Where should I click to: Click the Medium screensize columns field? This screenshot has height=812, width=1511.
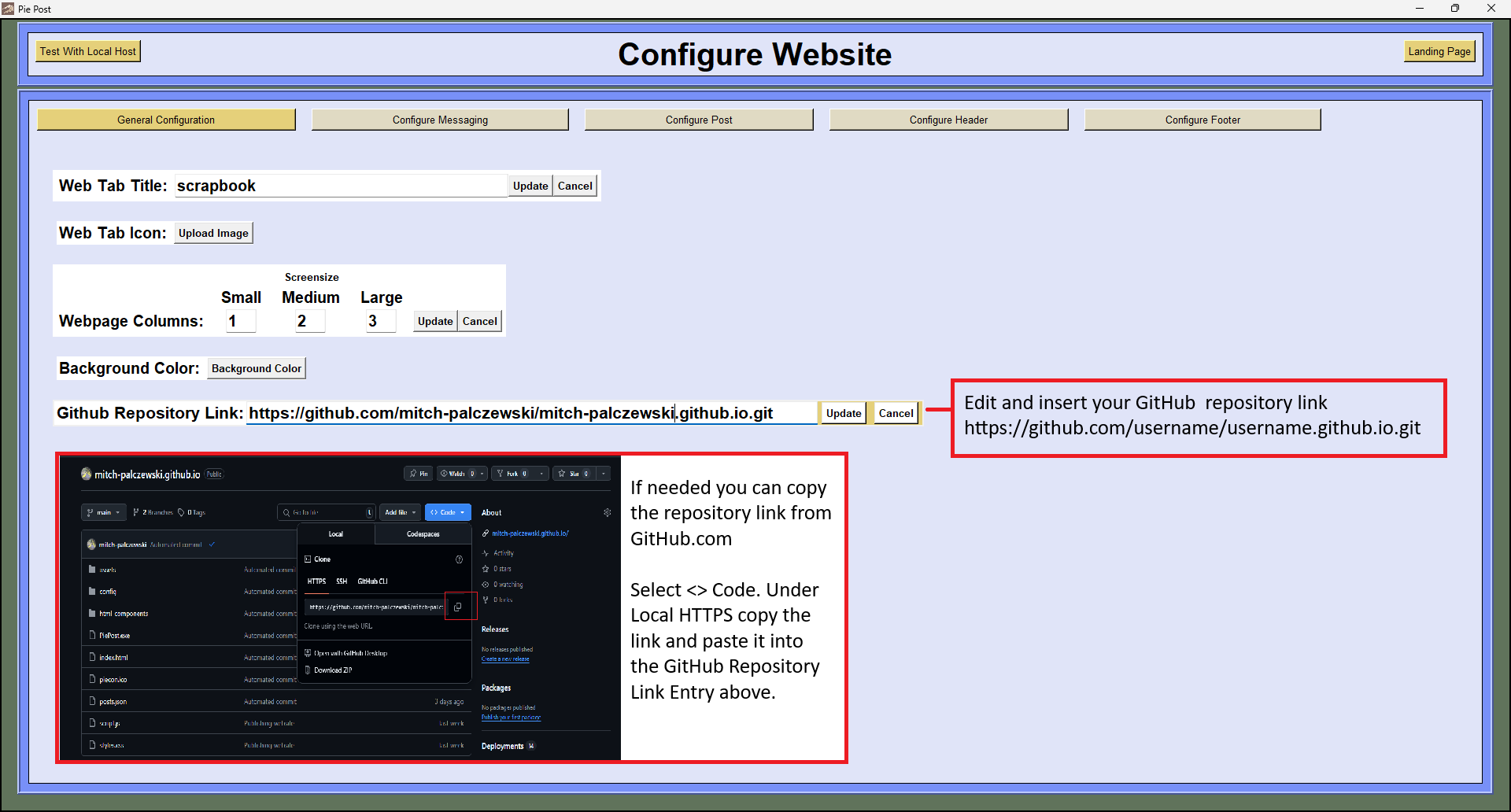pyautogui.click(x=310, y=321)
